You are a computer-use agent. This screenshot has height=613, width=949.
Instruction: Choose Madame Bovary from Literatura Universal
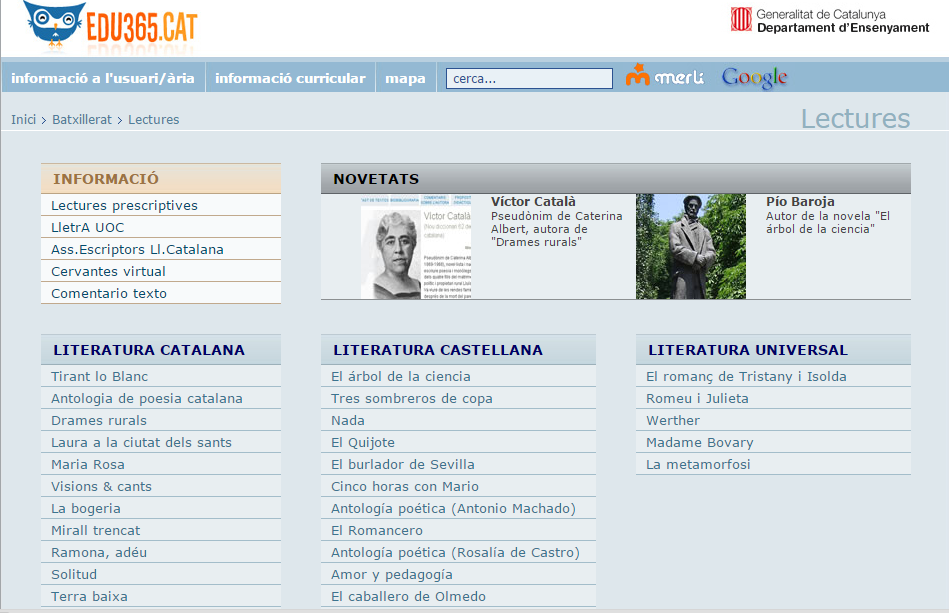(x=699, y=443)
